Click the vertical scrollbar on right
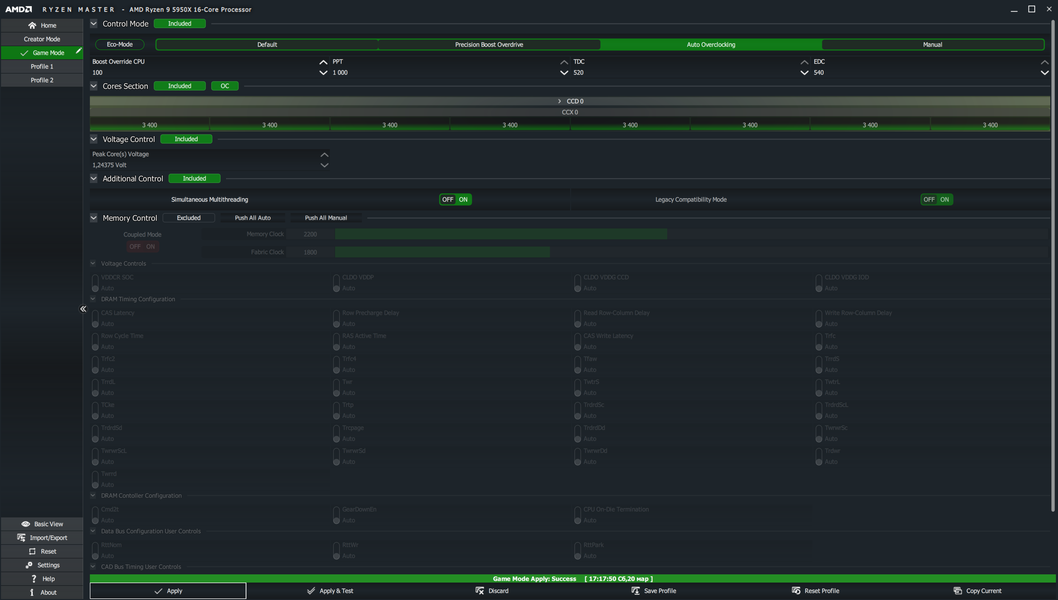 [1052, 267]
